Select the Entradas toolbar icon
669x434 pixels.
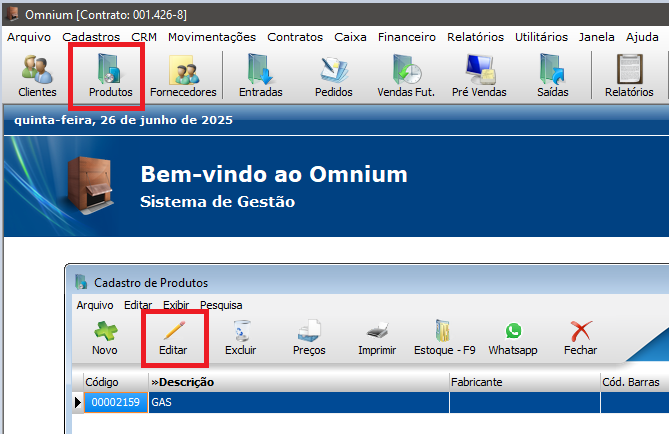(x=260, y=76)
